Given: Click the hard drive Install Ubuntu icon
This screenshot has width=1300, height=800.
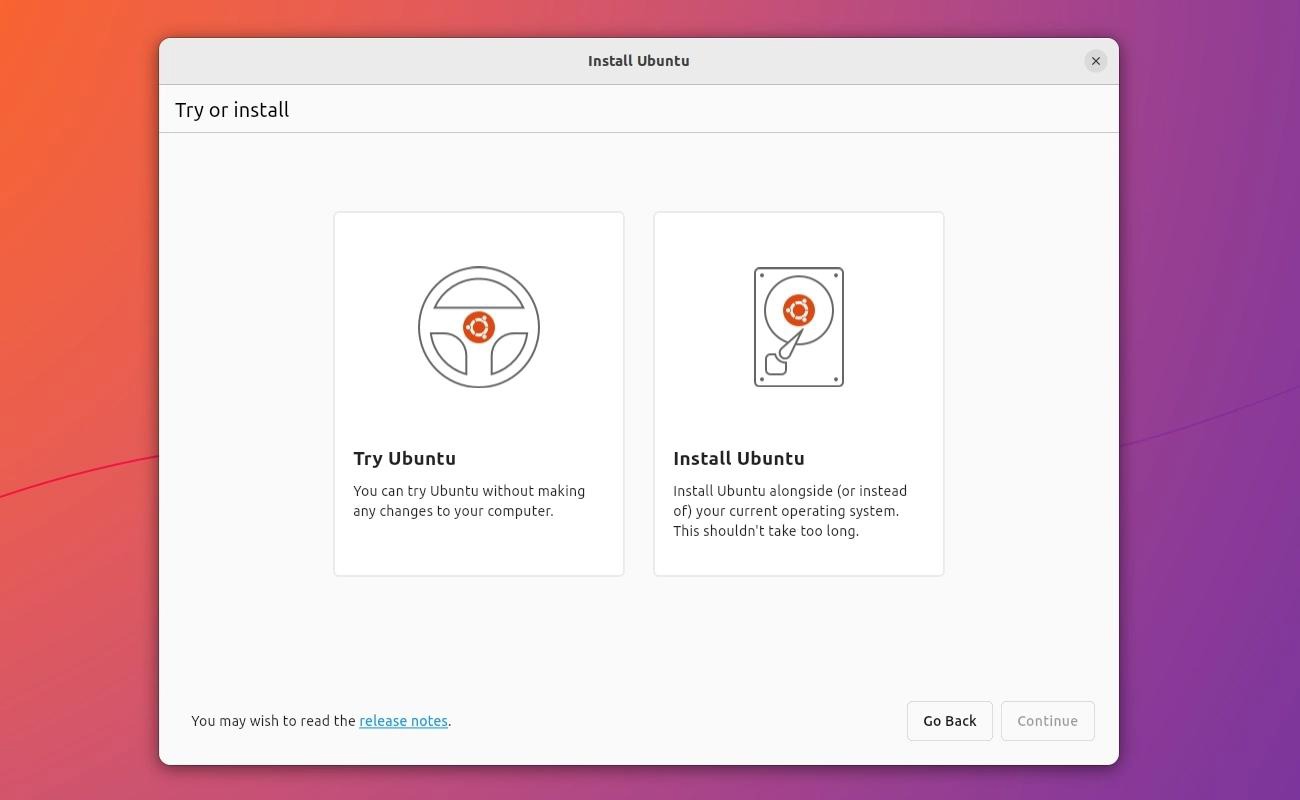Looking at the screenshot, I should [x=799, y=327].
